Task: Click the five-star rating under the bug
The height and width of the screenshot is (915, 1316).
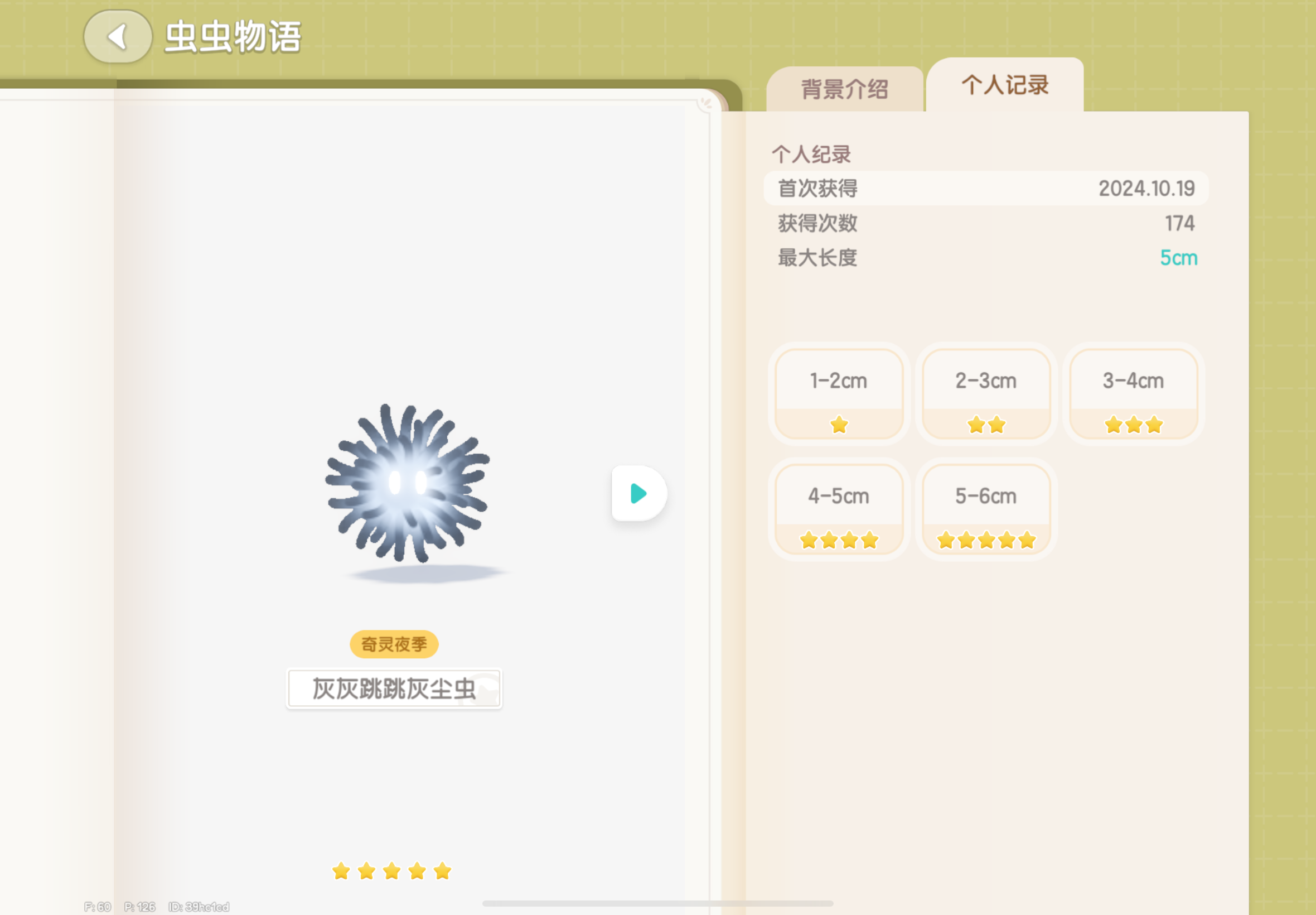Action: [392, 871]
